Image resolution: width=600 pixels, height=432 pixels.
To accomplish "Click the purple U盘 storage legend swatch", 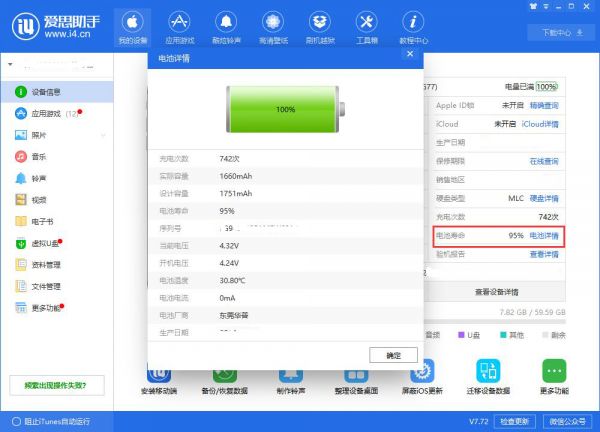I will click(461, 335).
